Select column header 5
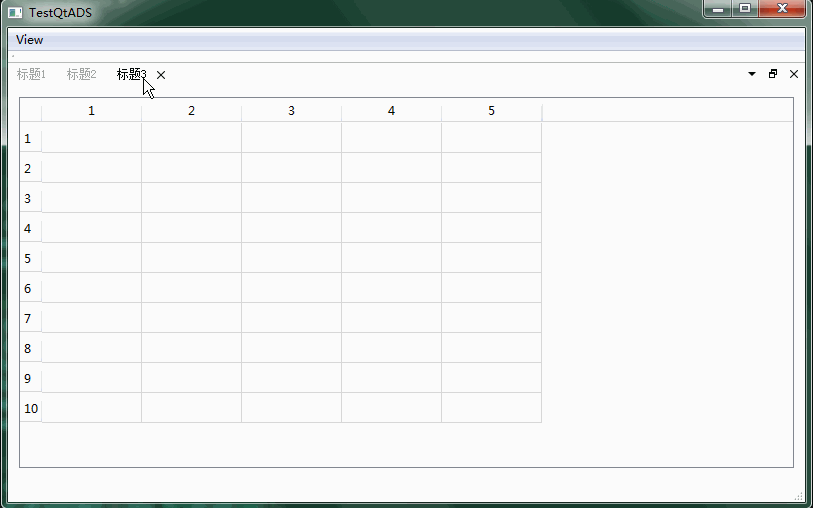Screen dimensions: 813x508 pos(492,111)
